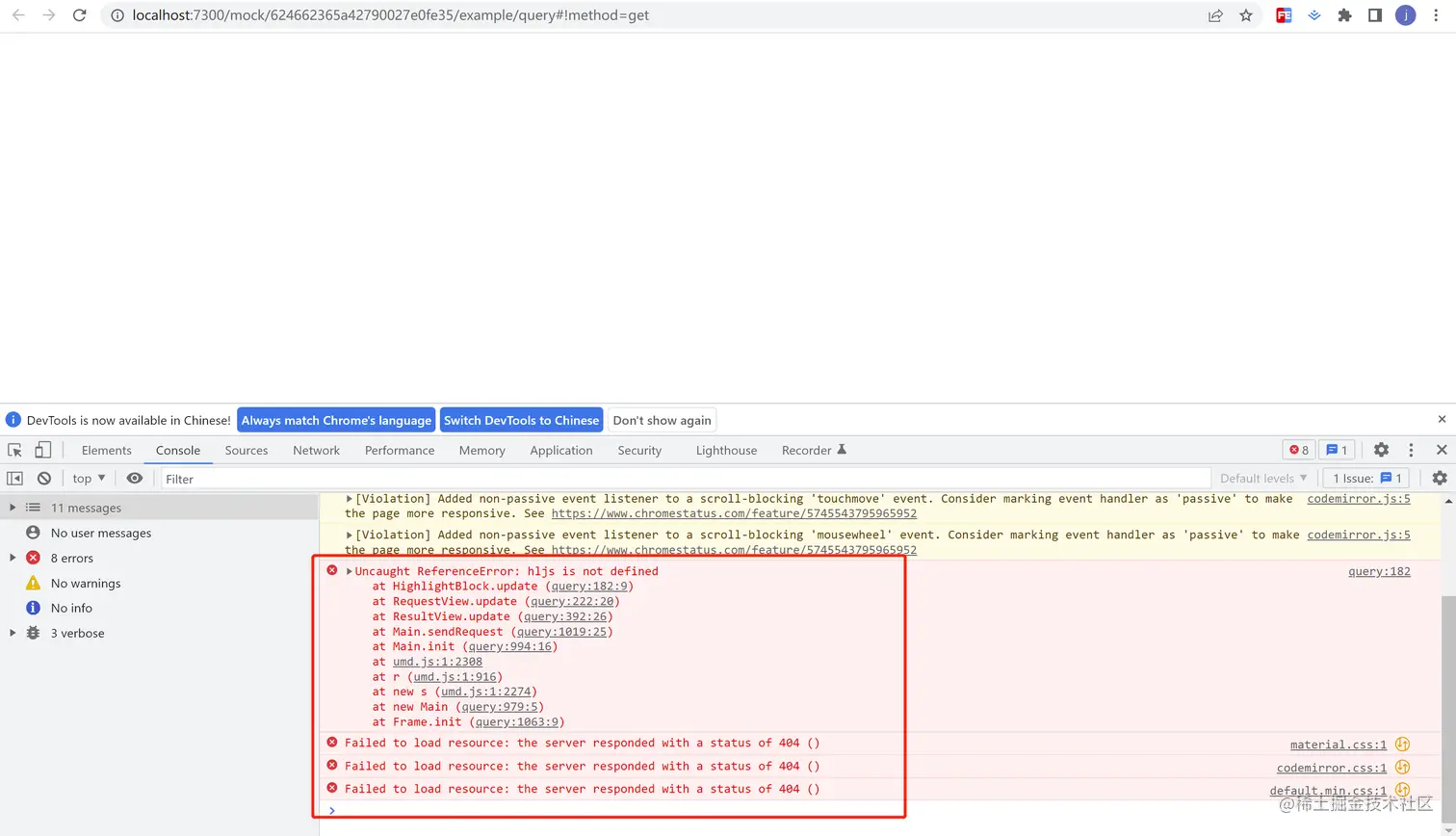This screenshot has height=836, width=1456.
Task: Open the Chrome three-dot menu
Action: coord(1436,15)
